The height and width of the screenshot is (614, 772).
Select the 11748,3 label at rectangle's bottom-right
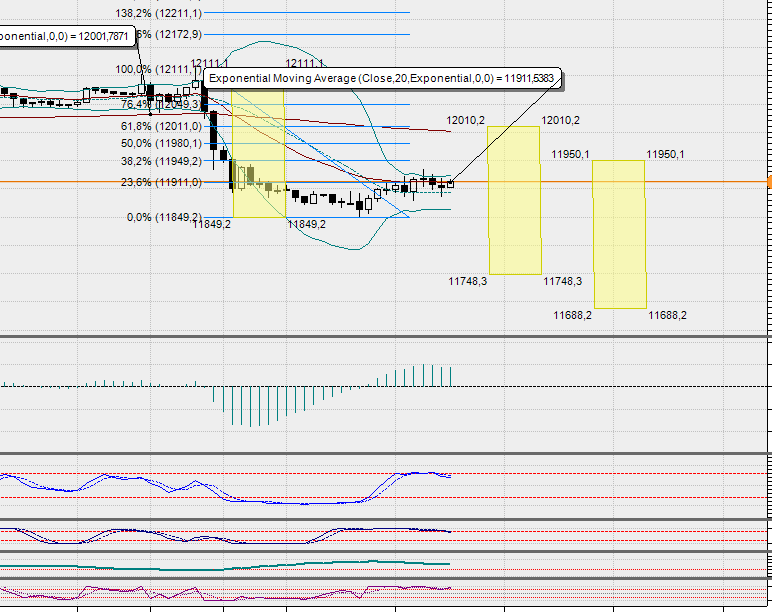pyautogui.click(x=562, y=281)
